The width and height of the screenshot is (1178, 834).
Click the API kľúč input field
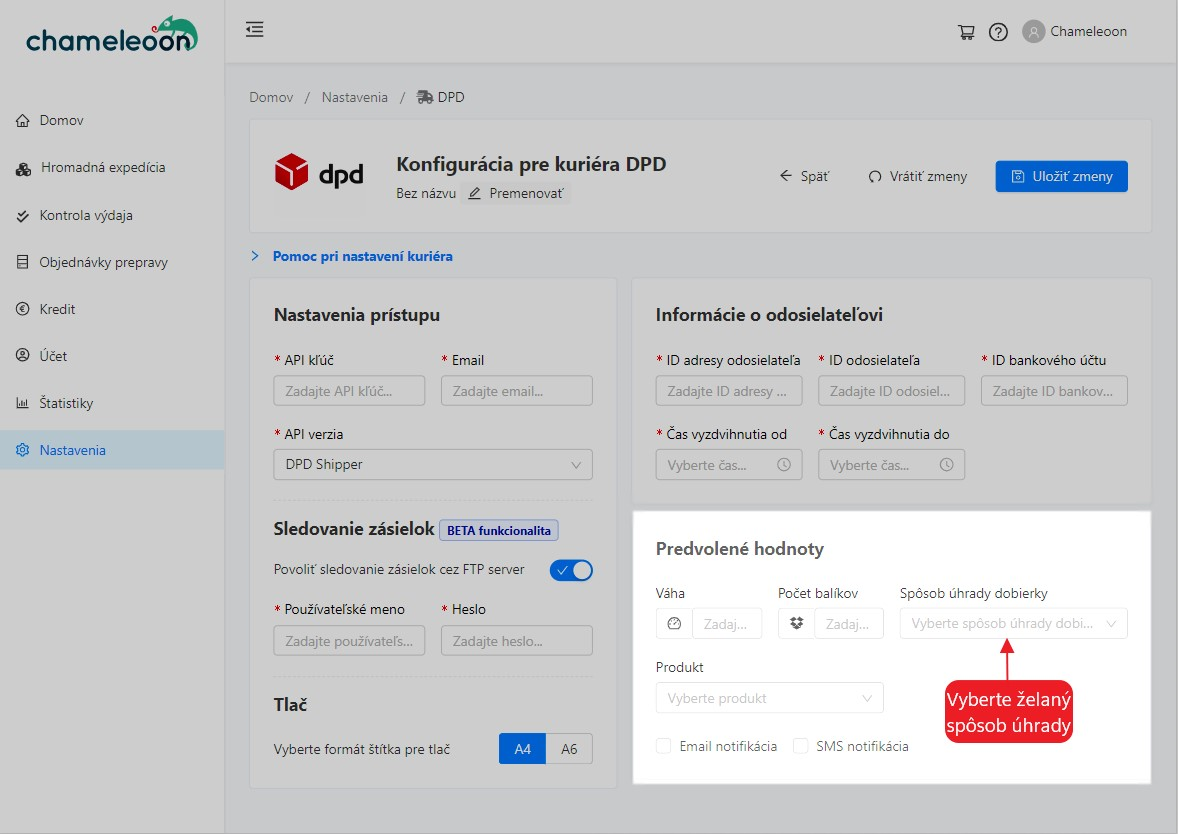pos(349,391)
